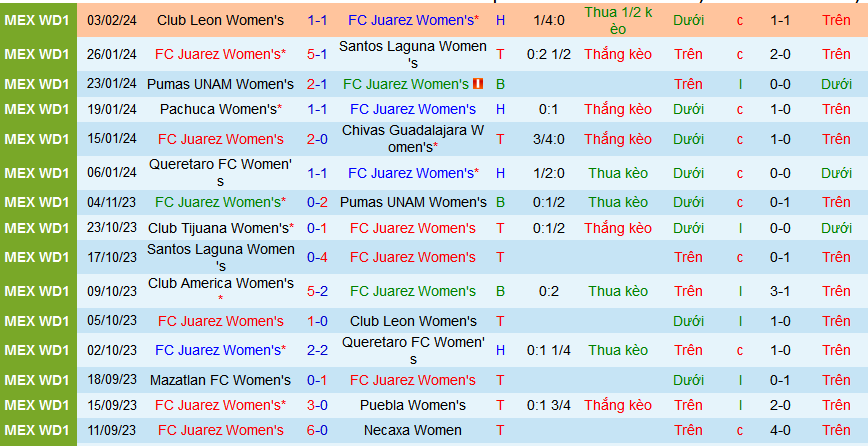Image resolution: width=868 pixels, height=446 pixels.
Task: Click the 5-1 score against Santos Laguna
Action: (317, 54)
